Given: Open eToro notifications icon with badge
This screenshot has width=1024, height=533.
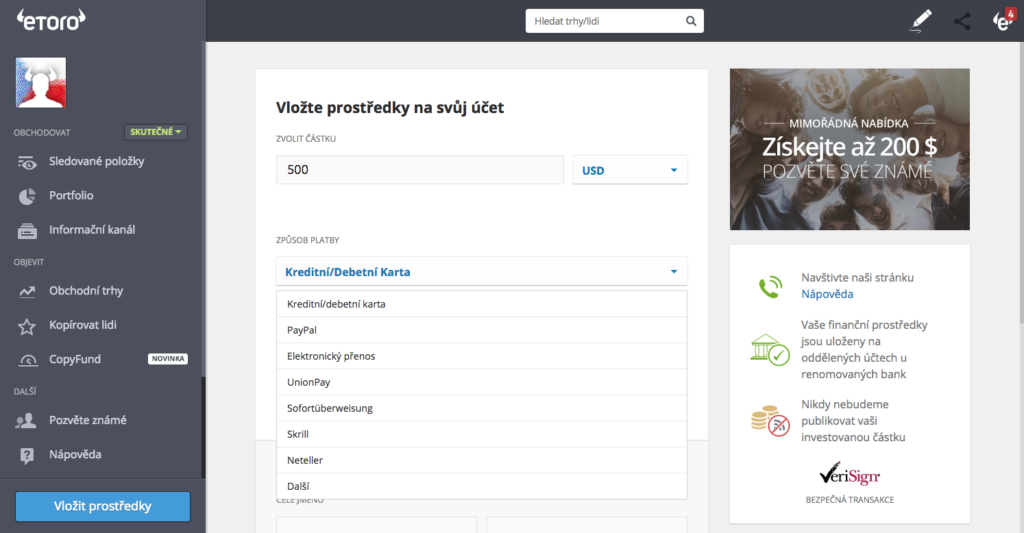Looking at the screenshot, I should click(1001, 20).
